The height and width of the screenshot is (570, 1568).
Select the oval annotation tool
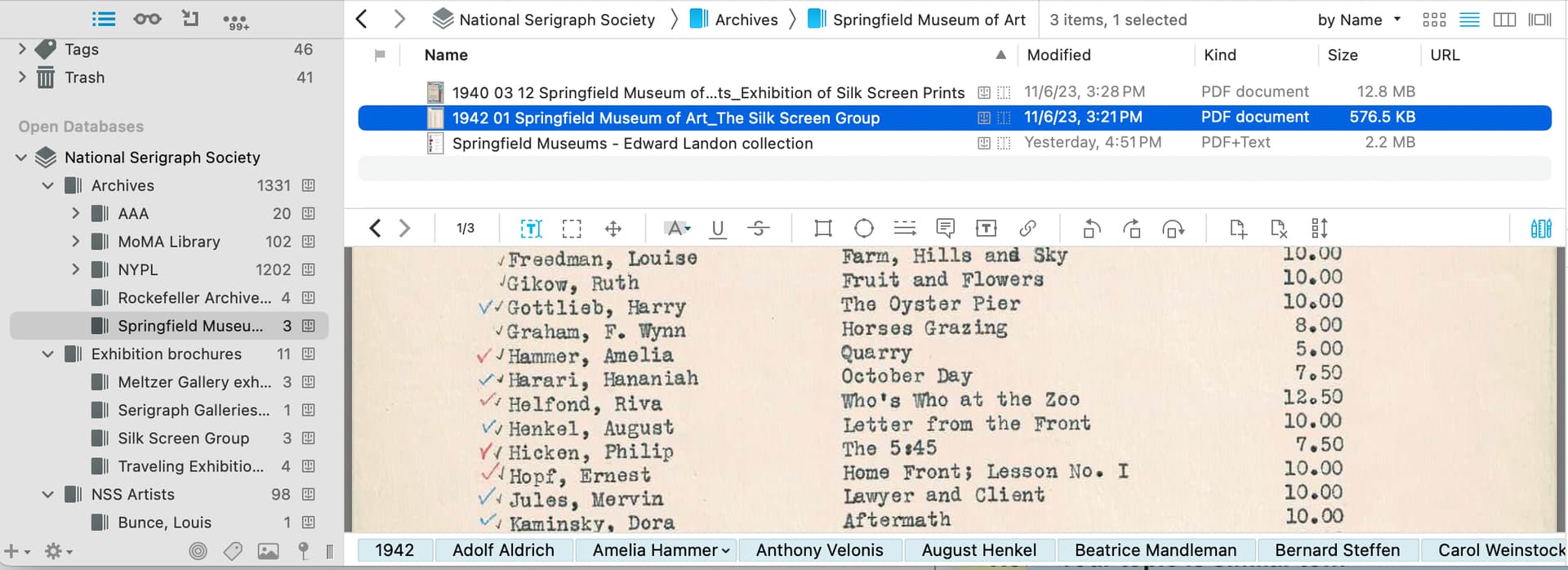pos(863,229)
